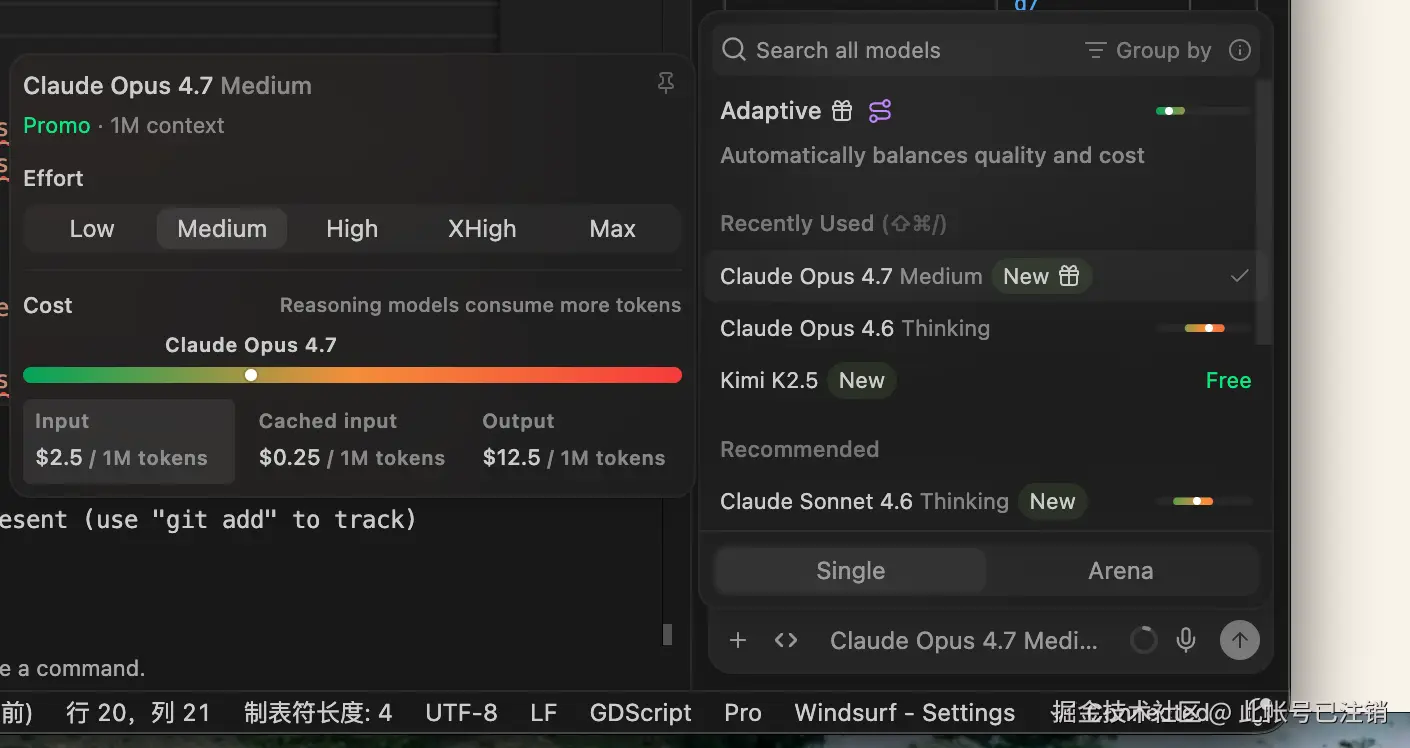The height and width of the screenshot is (748, 1410).
Task: Open the model selector in chat input
Action: coord(963,640)
